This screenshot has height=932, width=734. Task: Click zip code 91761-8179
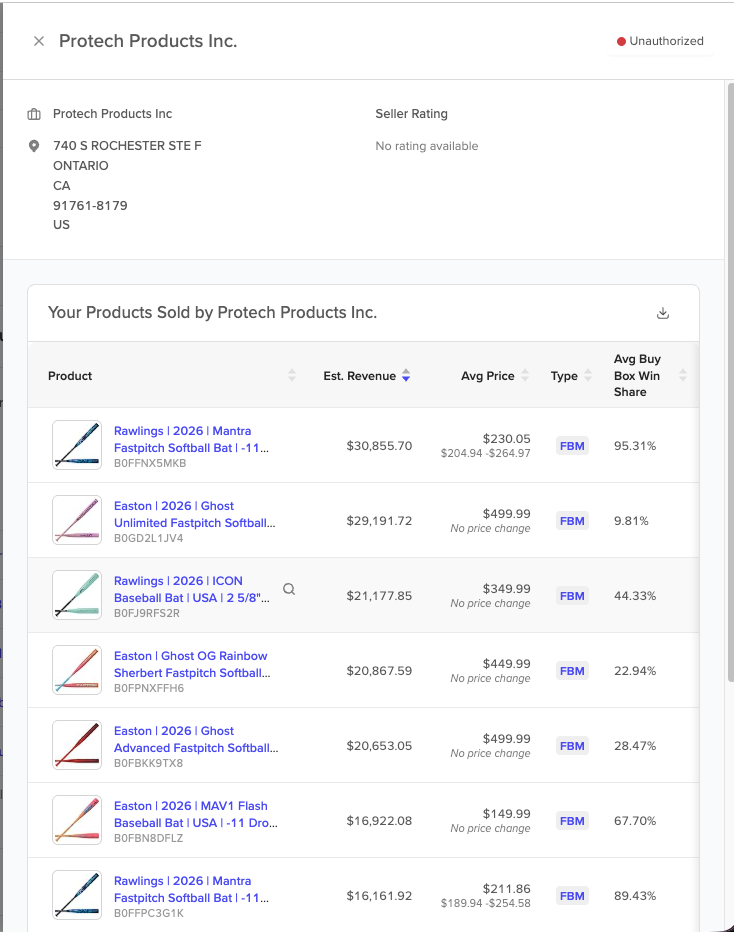point(90,206)
